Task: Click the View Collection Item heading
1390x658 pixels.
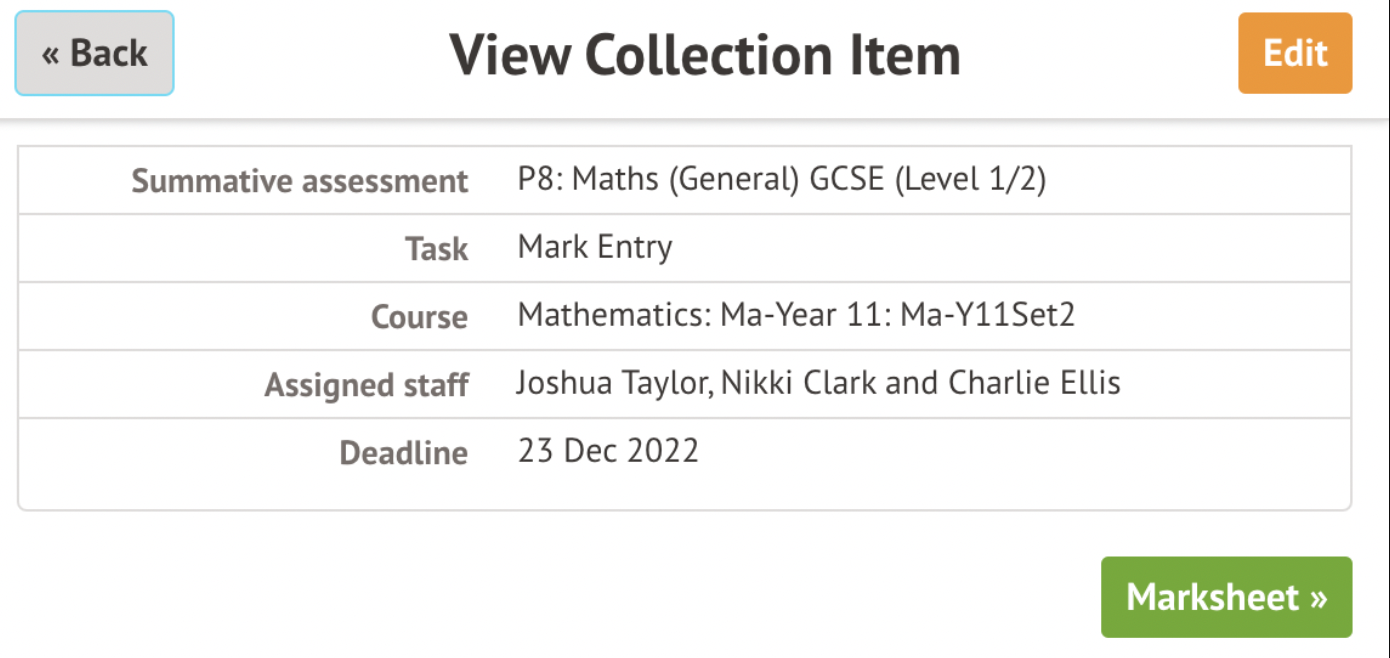Action: tap(704, 55)
